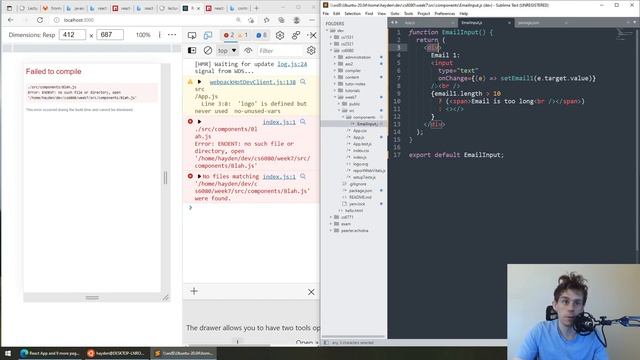Open the Sublime Text Preferences menu

click(444, 13)
